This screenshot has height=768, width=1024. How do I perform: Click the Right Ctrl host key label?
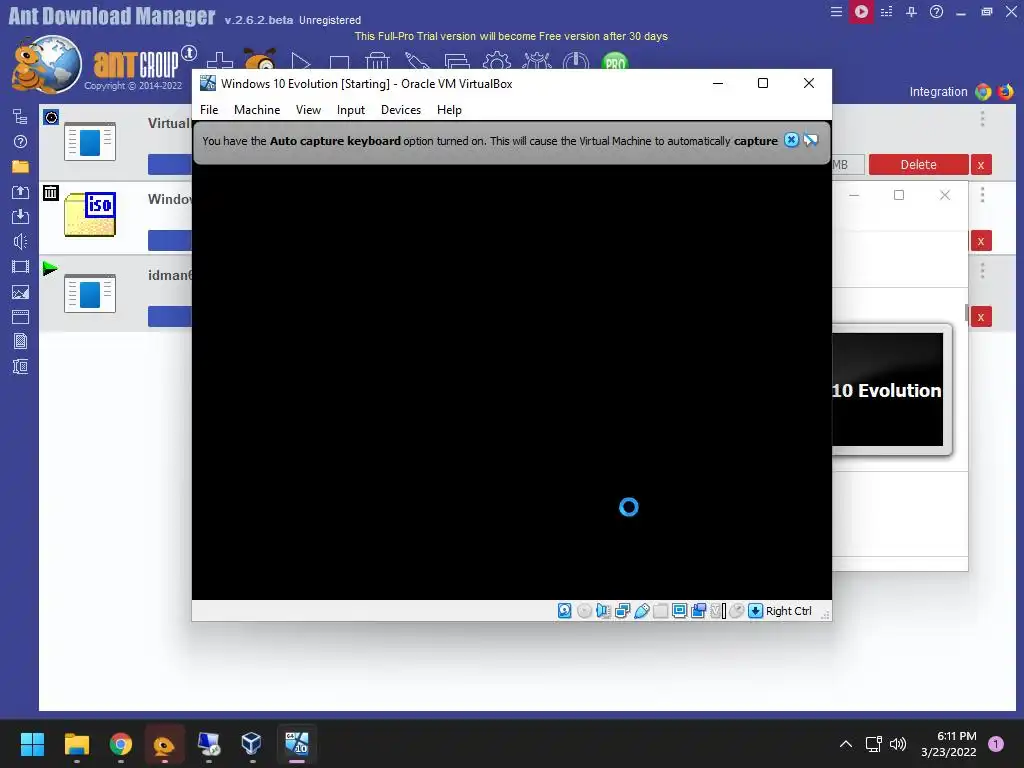point(789,611)
